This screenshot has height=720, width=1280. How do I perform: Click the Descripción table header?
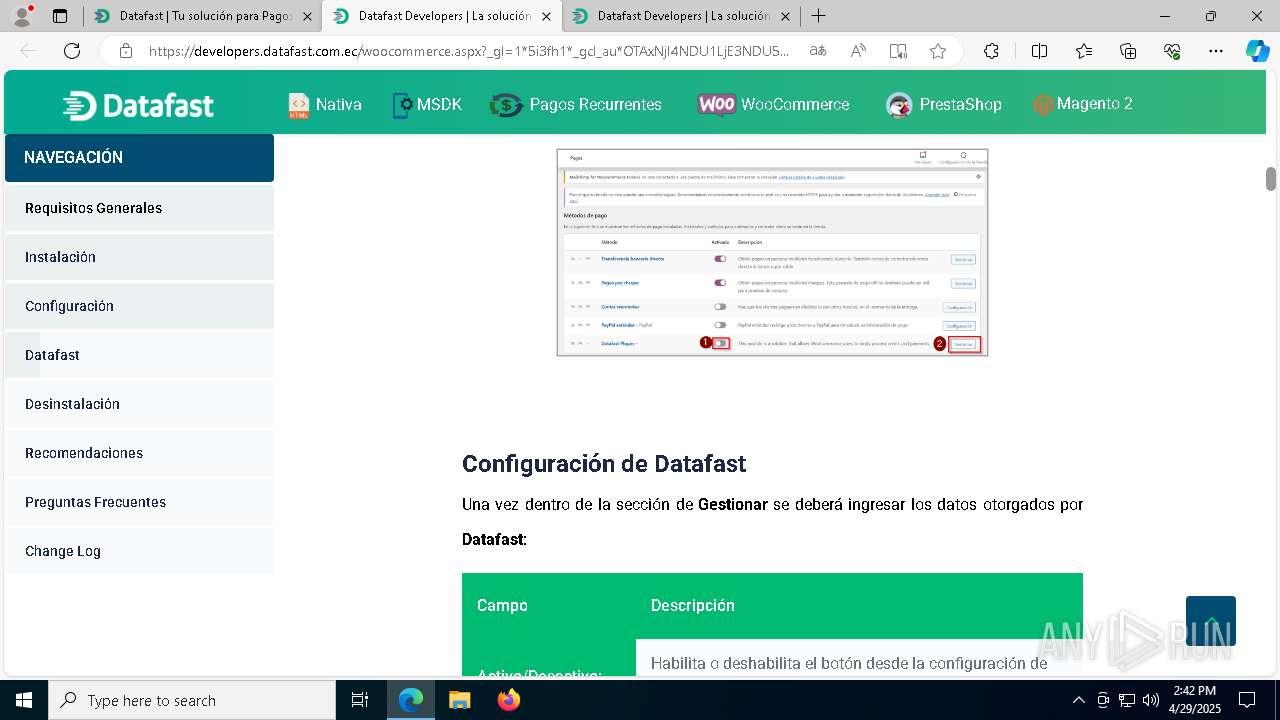692,605
